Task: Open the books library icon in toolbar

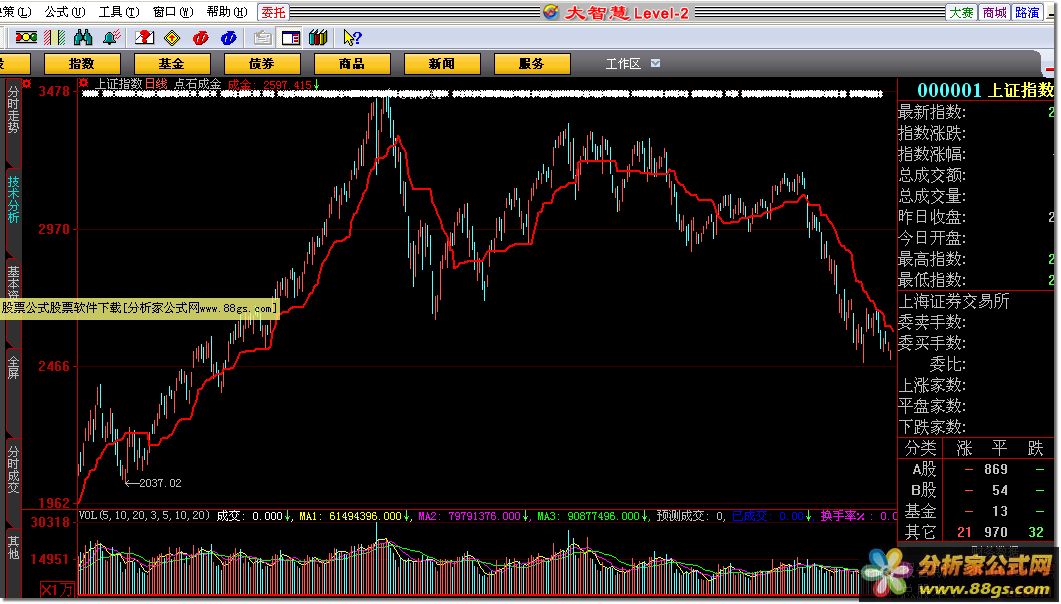Action: pos(318,38)
